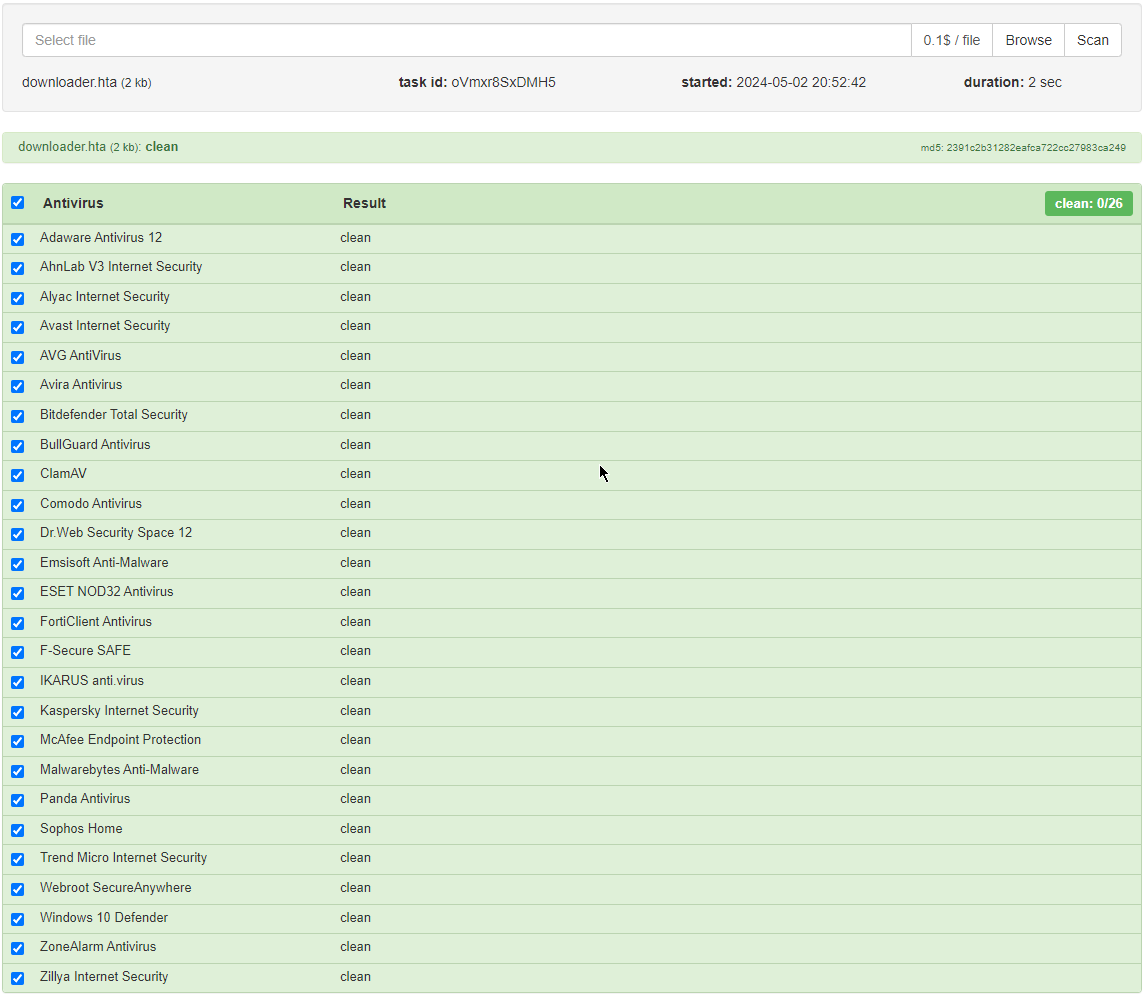Click the duration: 2 sec text
1143x994 pixels.
pos(1013,82)
